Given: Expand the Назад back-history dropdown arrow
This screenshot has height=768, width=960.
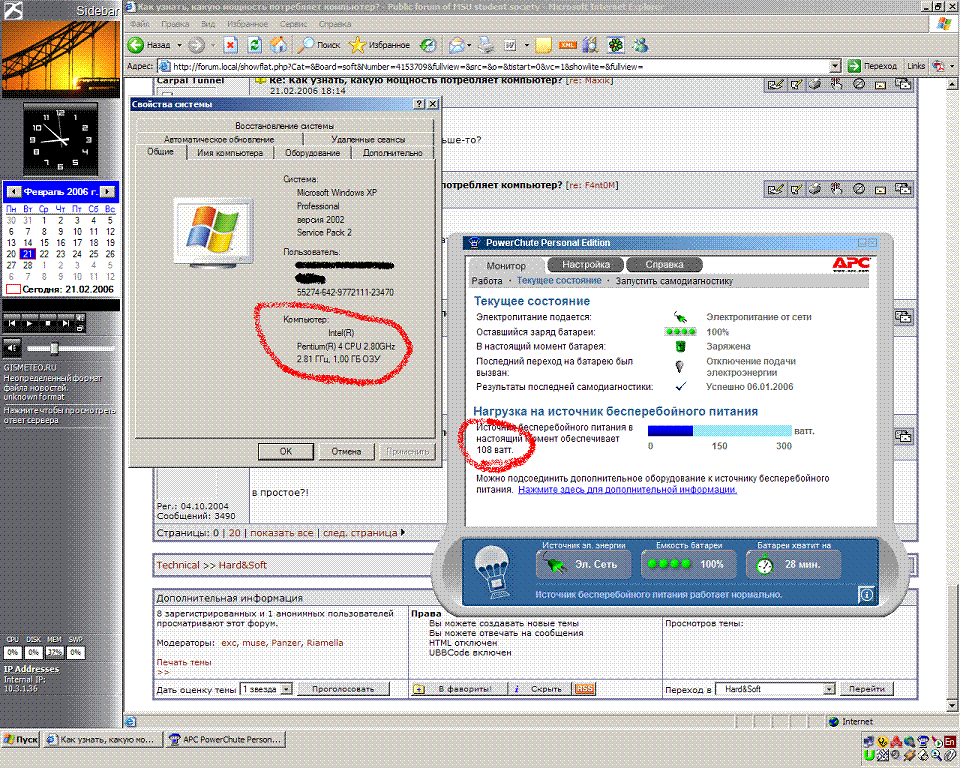Looking at the screenshot, I should click(x=179, y=45).
